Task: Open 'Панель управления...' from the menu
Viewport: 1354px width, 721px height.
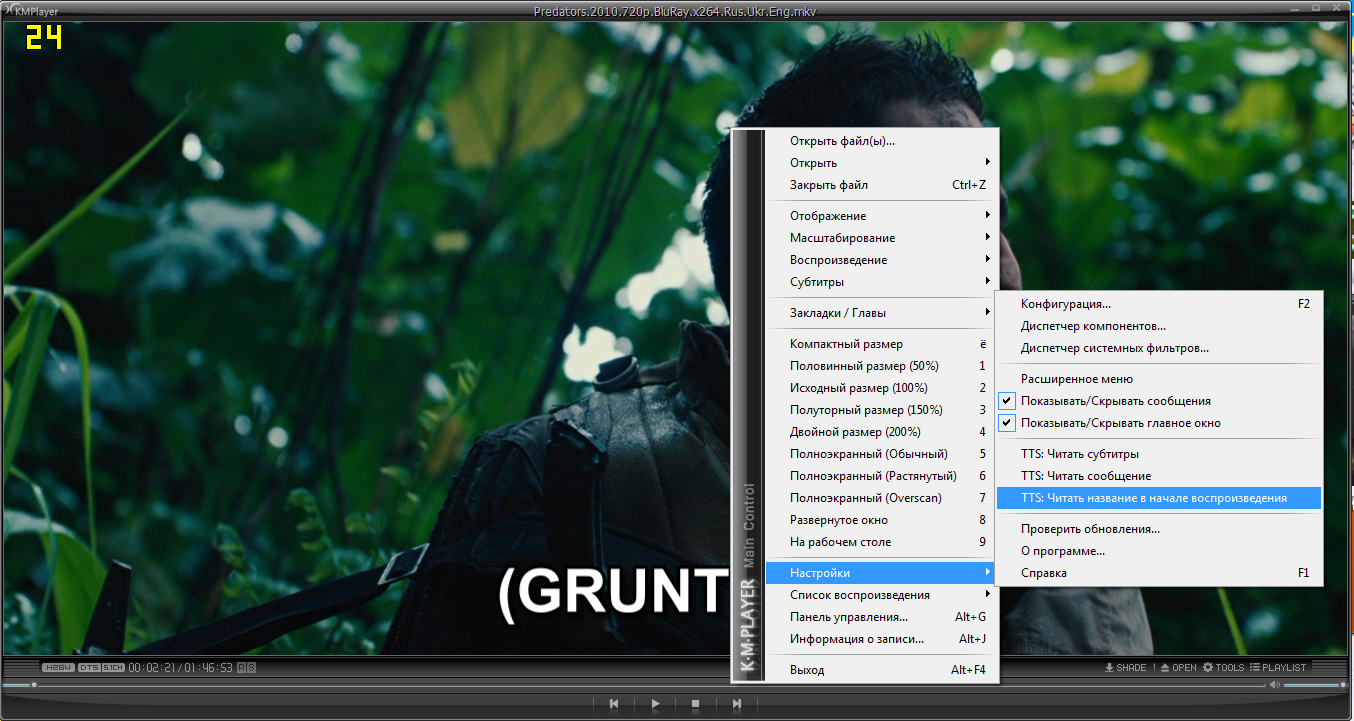Action: tap(881, 617)
